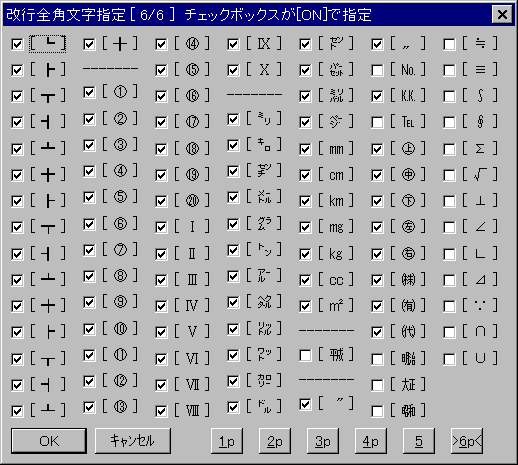Click the キャンセル button
The image size is (518, 465).
[133, 441]
